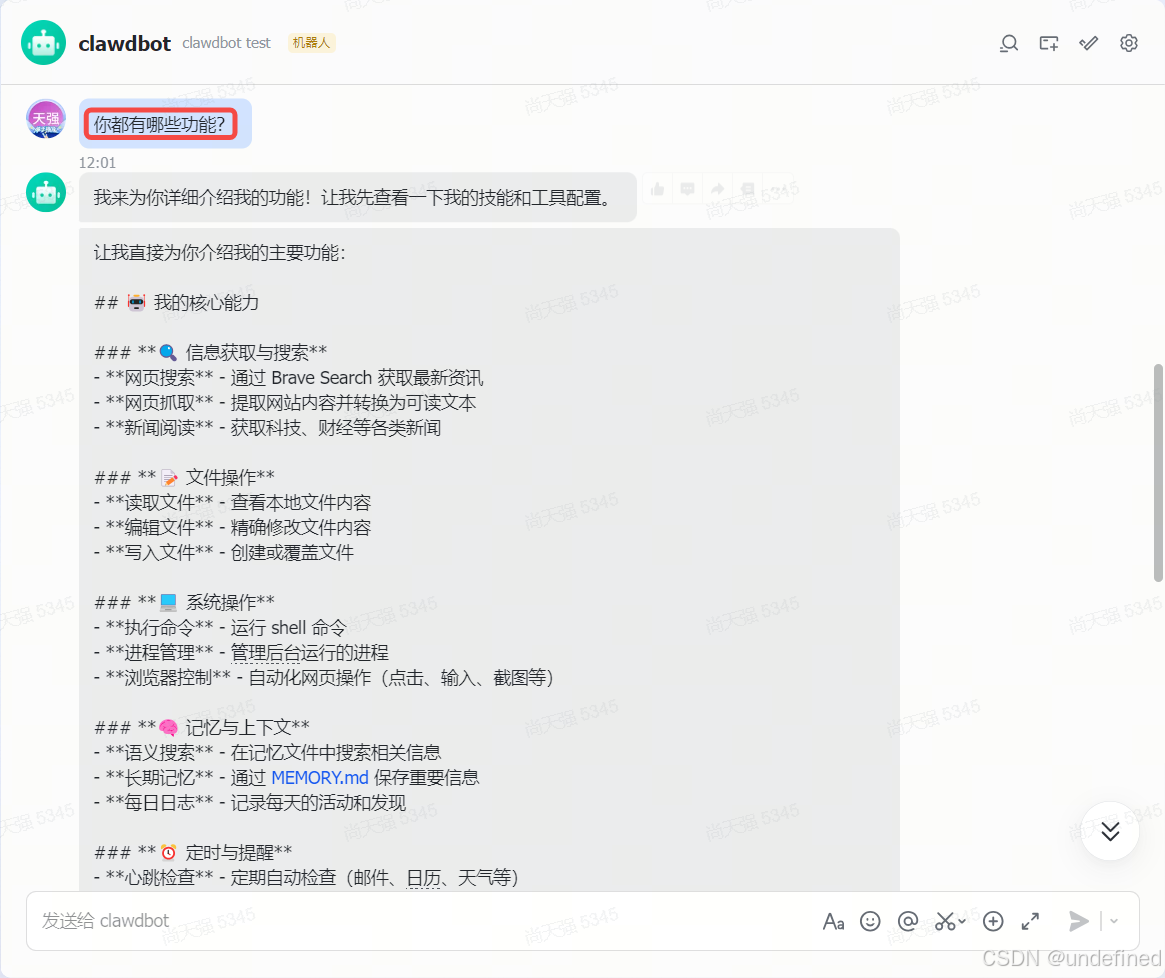Image resolution: width=1165 pixels, height=978 pixels.
Task: Open the emoji picker
Action: pos(870,922)
